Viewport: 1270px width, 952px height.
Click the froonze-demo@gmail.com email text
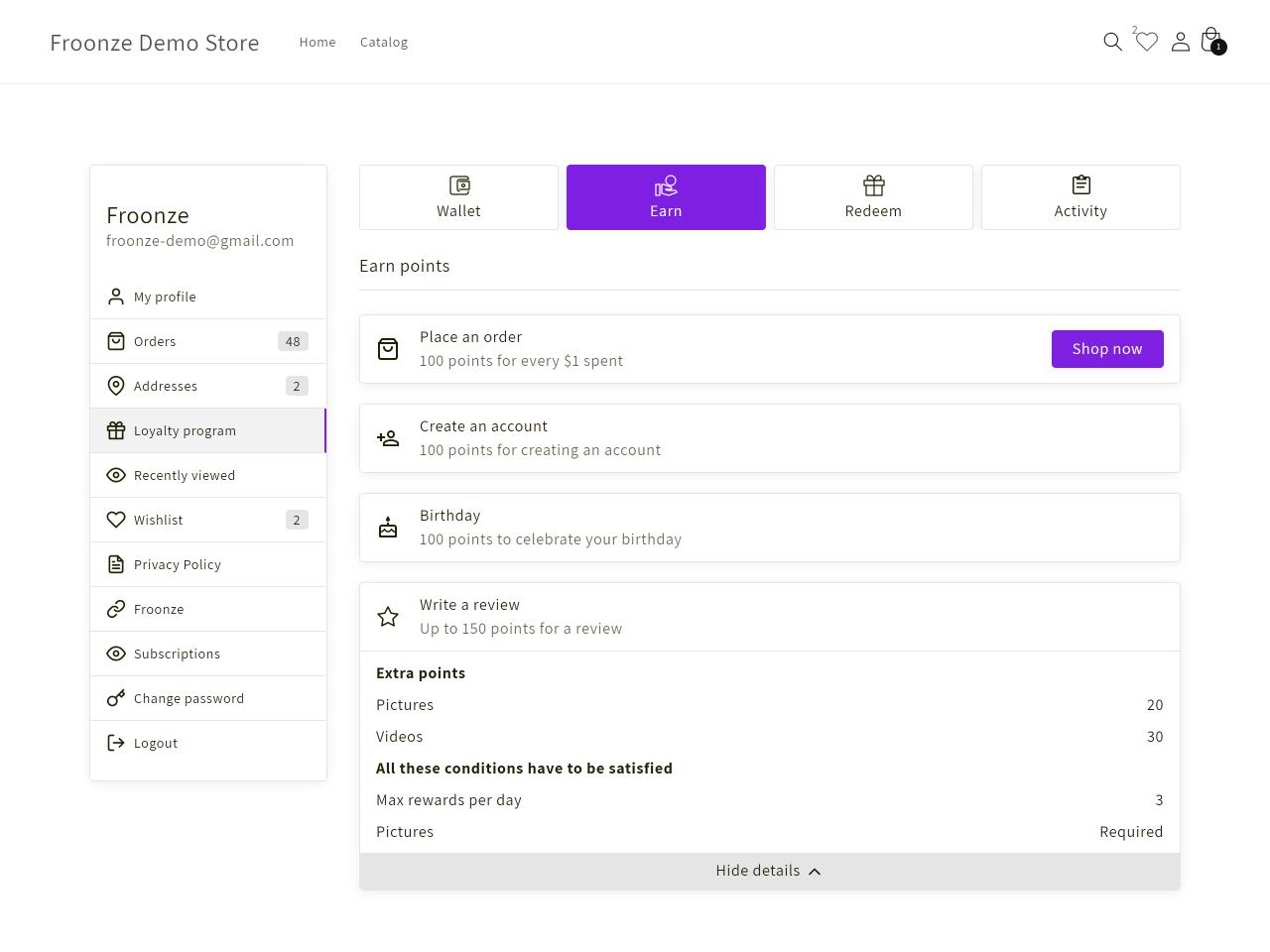[200, 241]
